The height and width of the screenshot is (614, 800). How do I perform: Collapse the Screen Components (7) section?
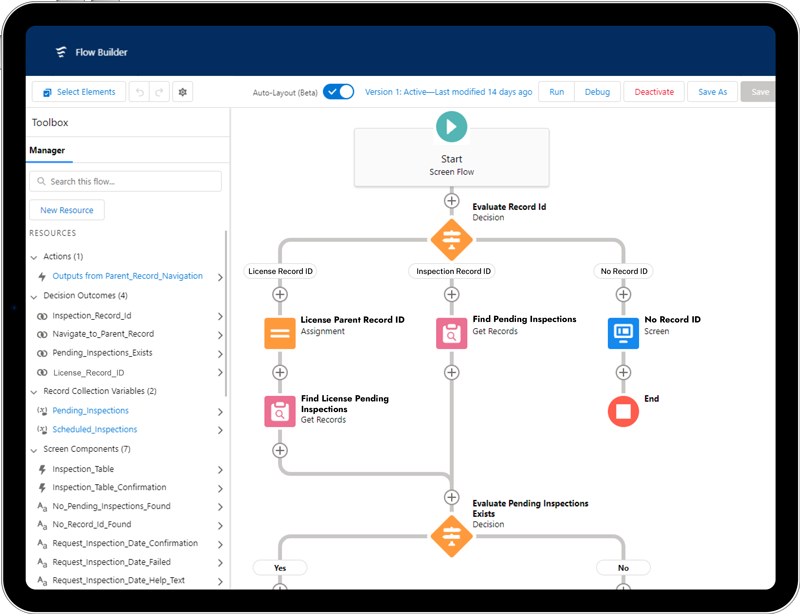point(34,450)
